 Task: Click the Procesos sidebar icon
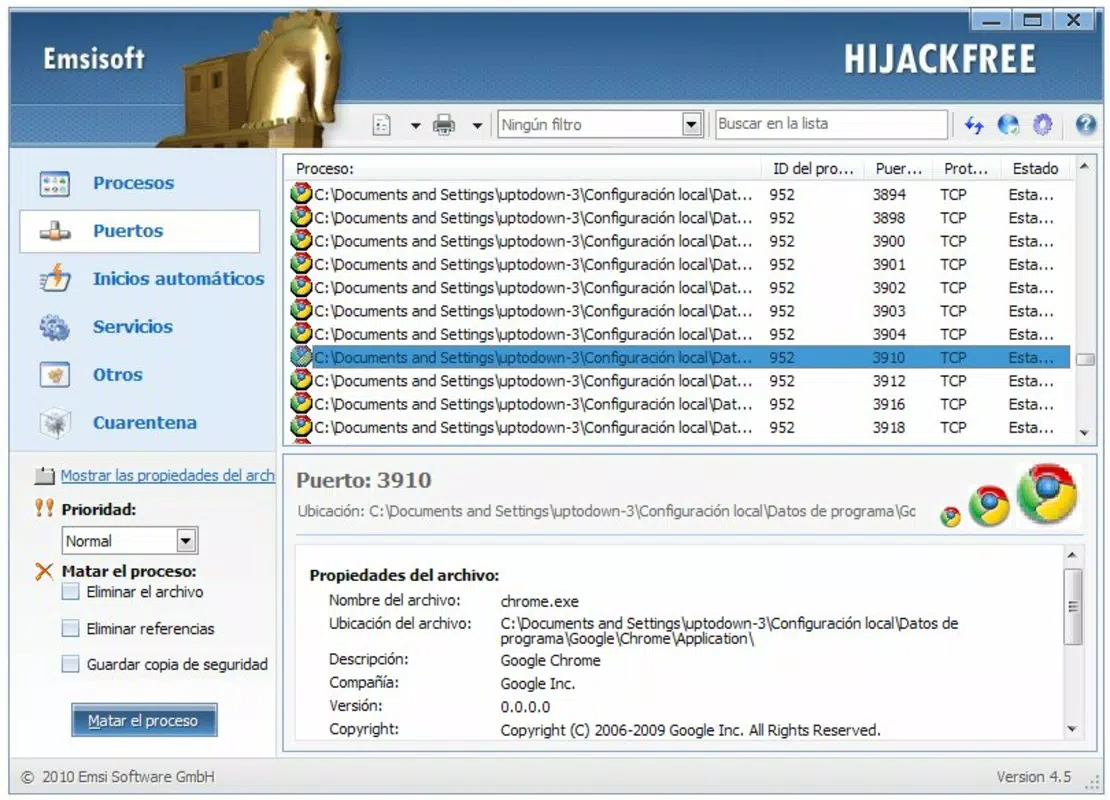pyautogui.click(x=55, y=183)
